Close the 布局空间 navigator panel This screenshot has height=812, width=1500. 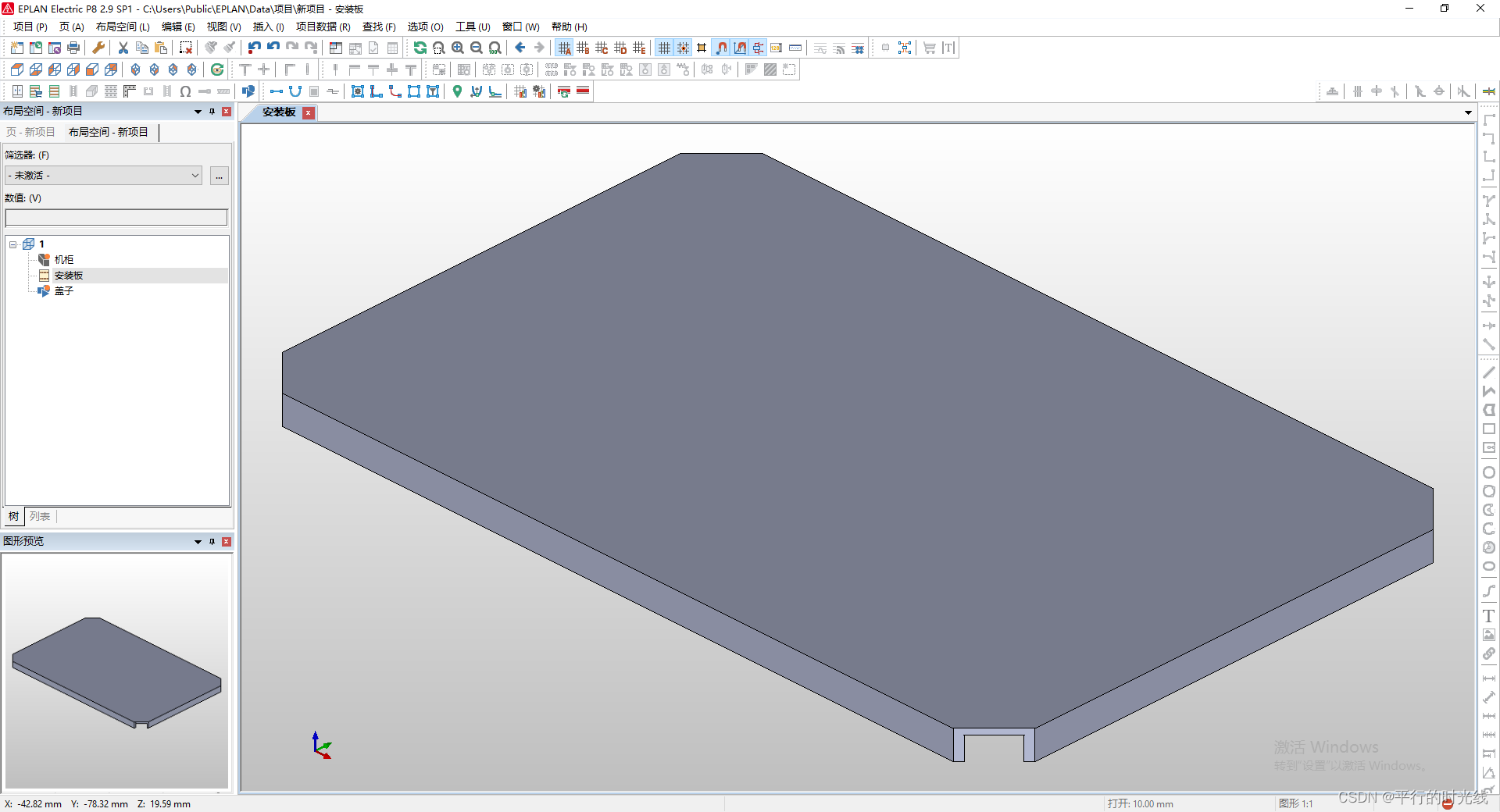(227, 112)
